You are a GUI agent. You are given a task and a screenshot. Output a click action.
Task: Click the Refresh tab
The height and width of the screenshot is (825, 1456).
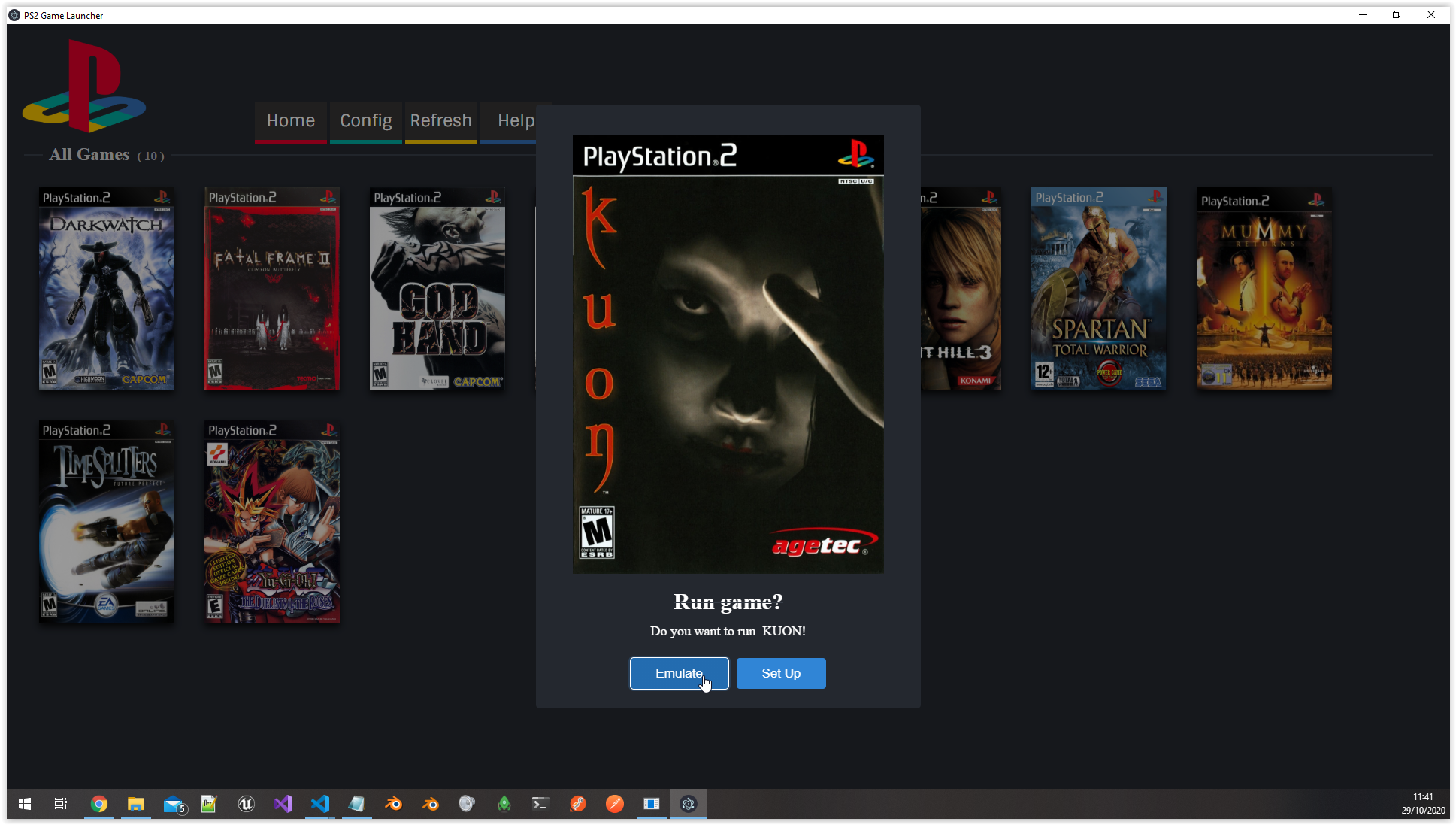coord(441,121)
